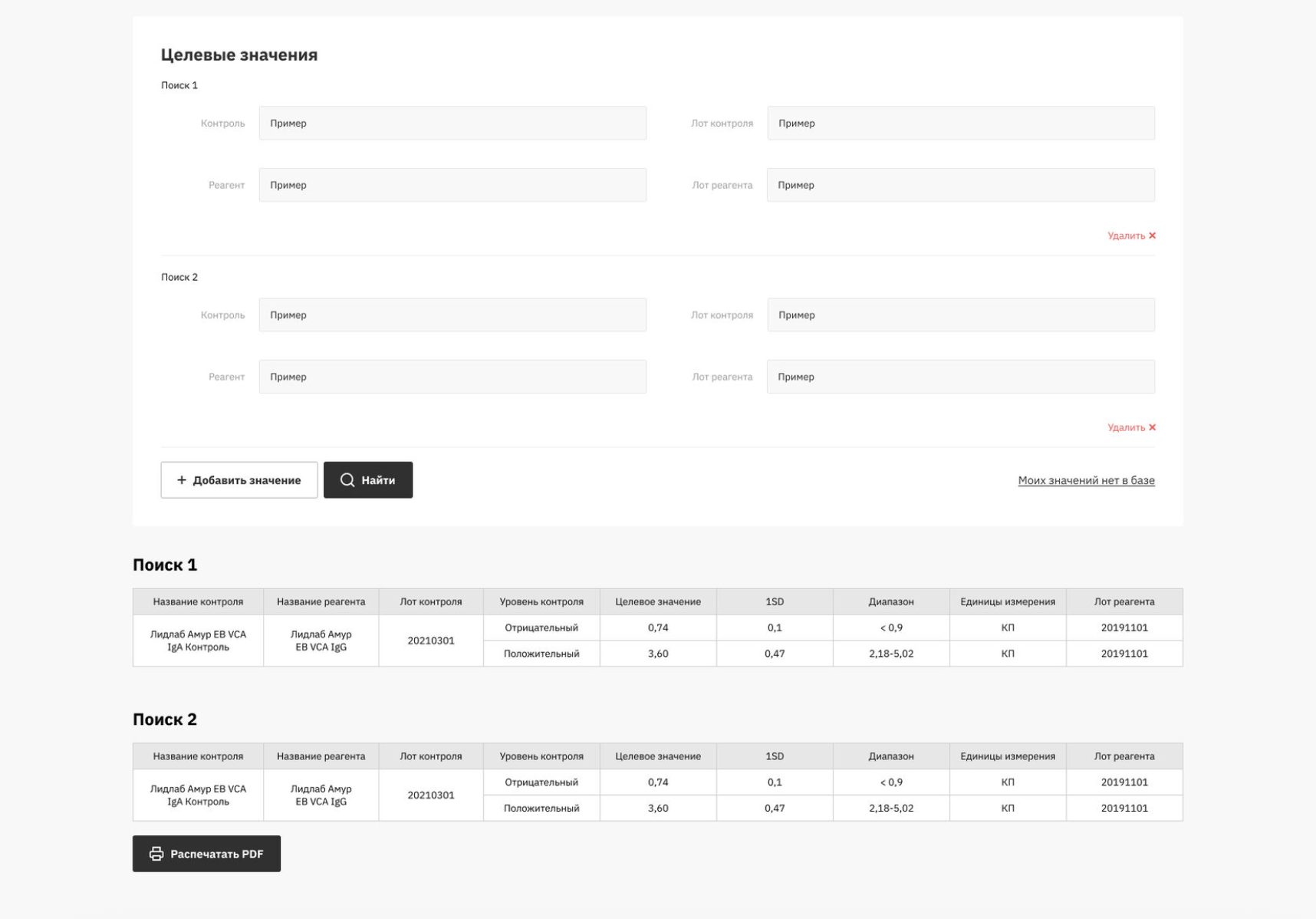Click Диапазон column header in Поиск 2 table
The height and width of the screenshot is (919, 1316).
pyautogui.click(x=891, y=756)
